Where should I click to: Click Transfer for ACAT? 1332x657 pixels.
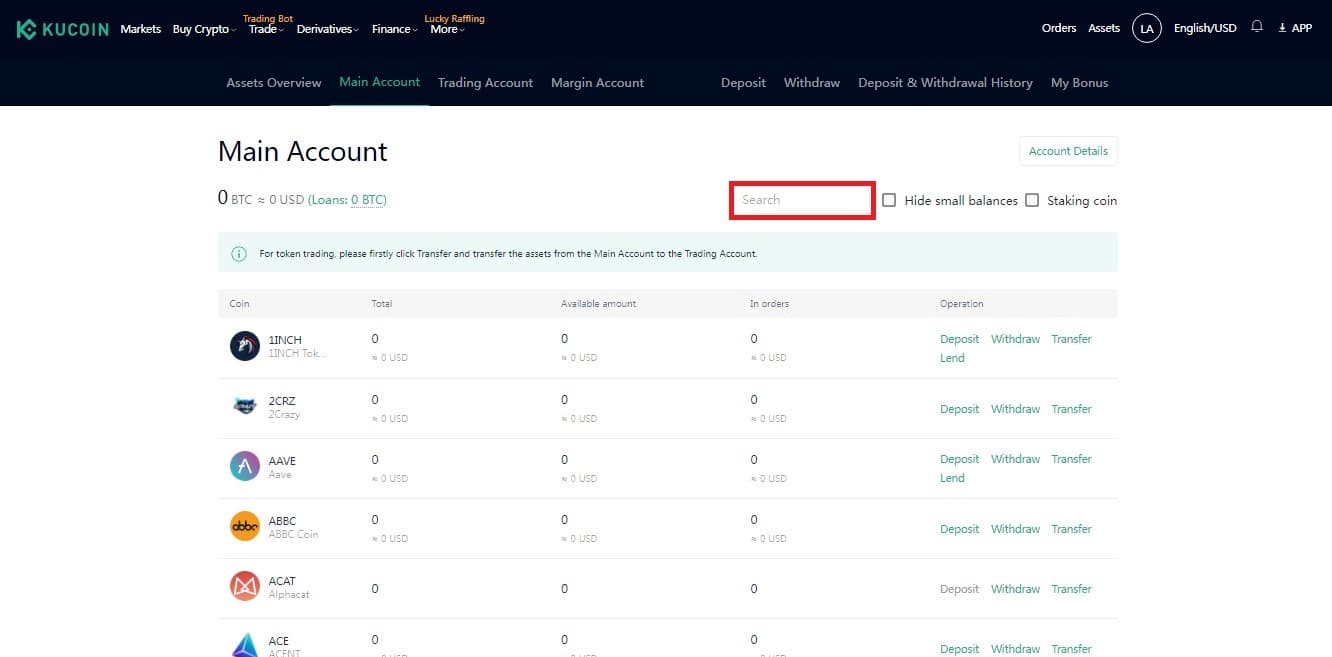click(x=1071, y=589)
